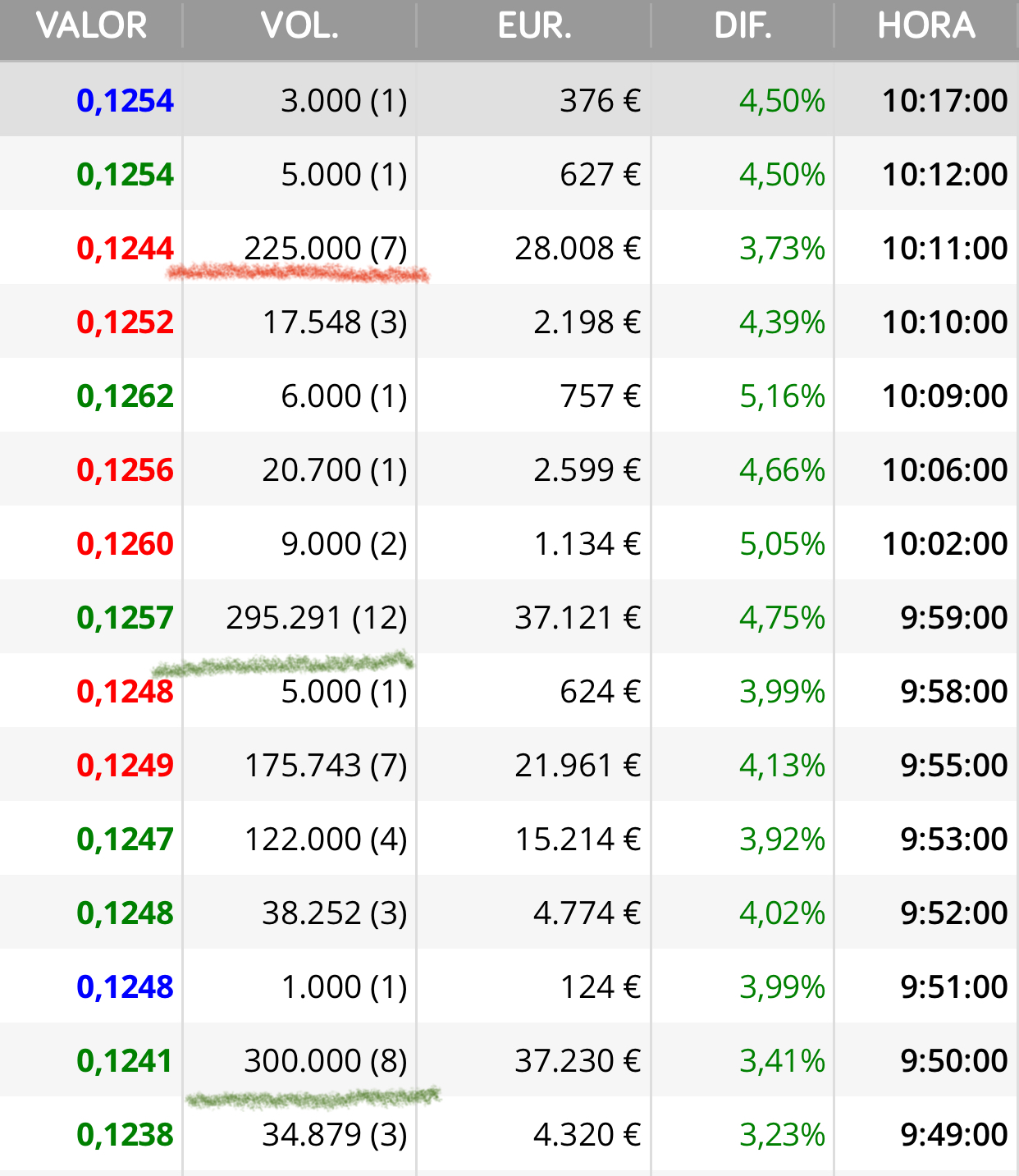The height and width of the screenshot is (1176, 1019).
Task: Select volume 6.000 (1)
Action: coord(344,396)
